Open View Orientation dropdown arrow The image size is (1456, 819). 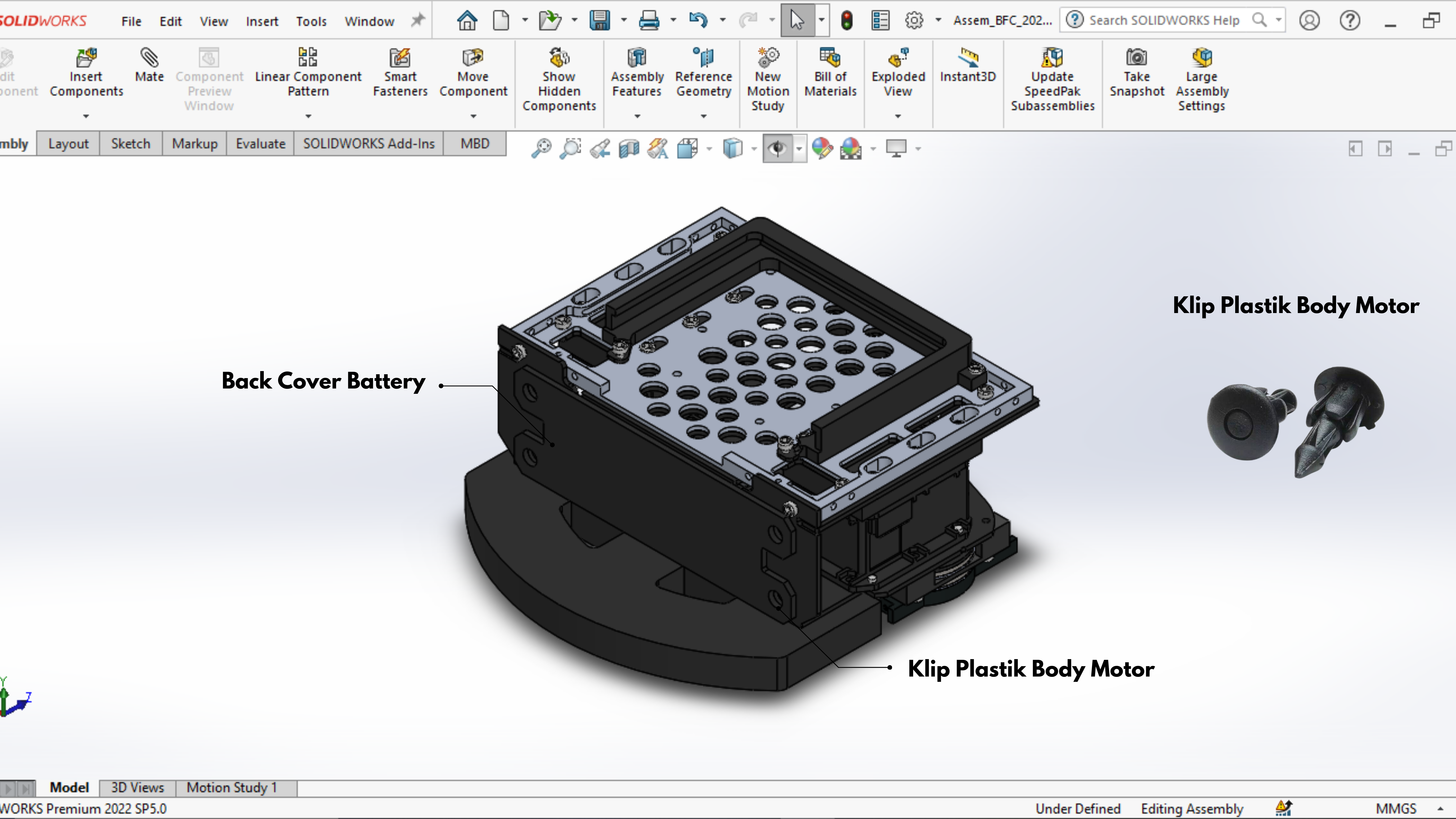[709, 149]
